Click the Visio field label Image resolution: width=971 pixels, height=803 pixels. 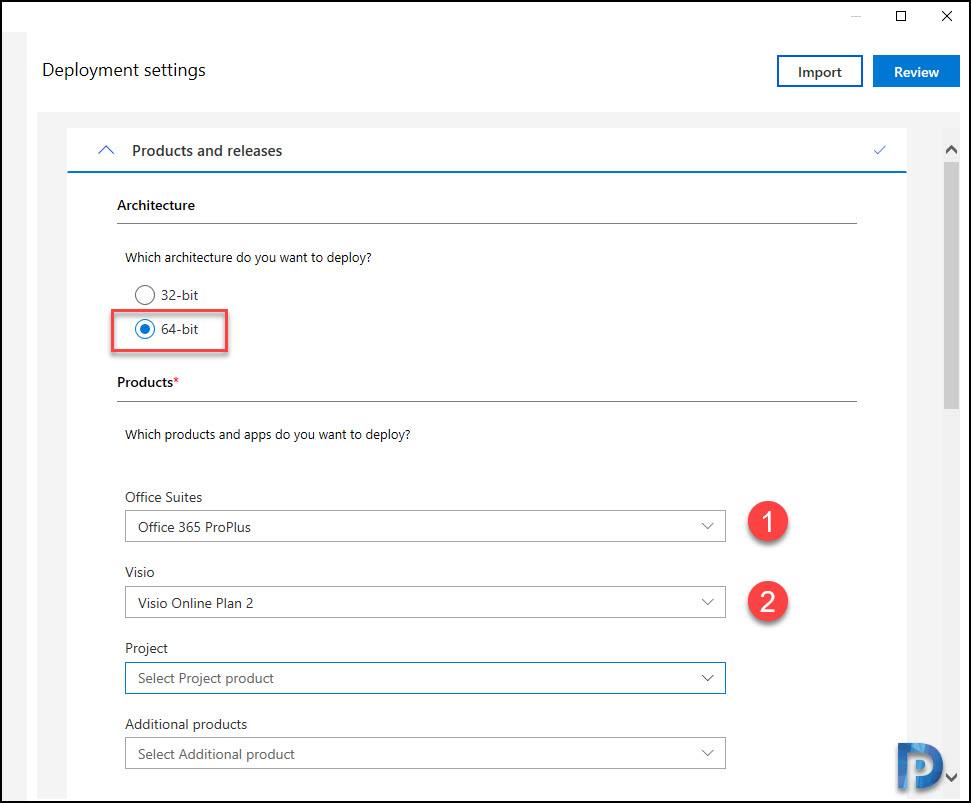pyautogui.click(x=139, y=572)
